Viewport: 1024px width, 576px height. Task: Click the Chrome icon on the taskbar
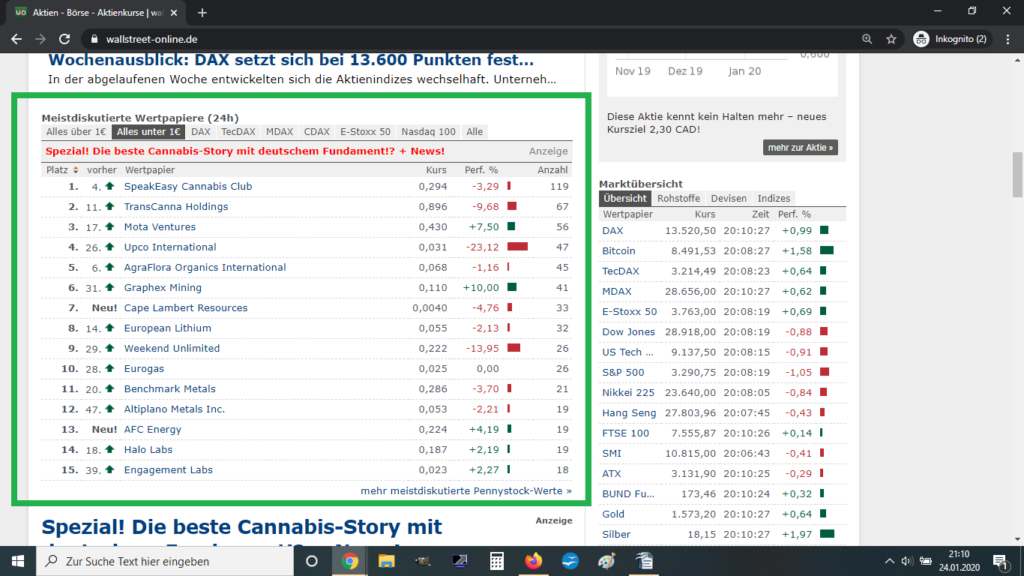349,561
